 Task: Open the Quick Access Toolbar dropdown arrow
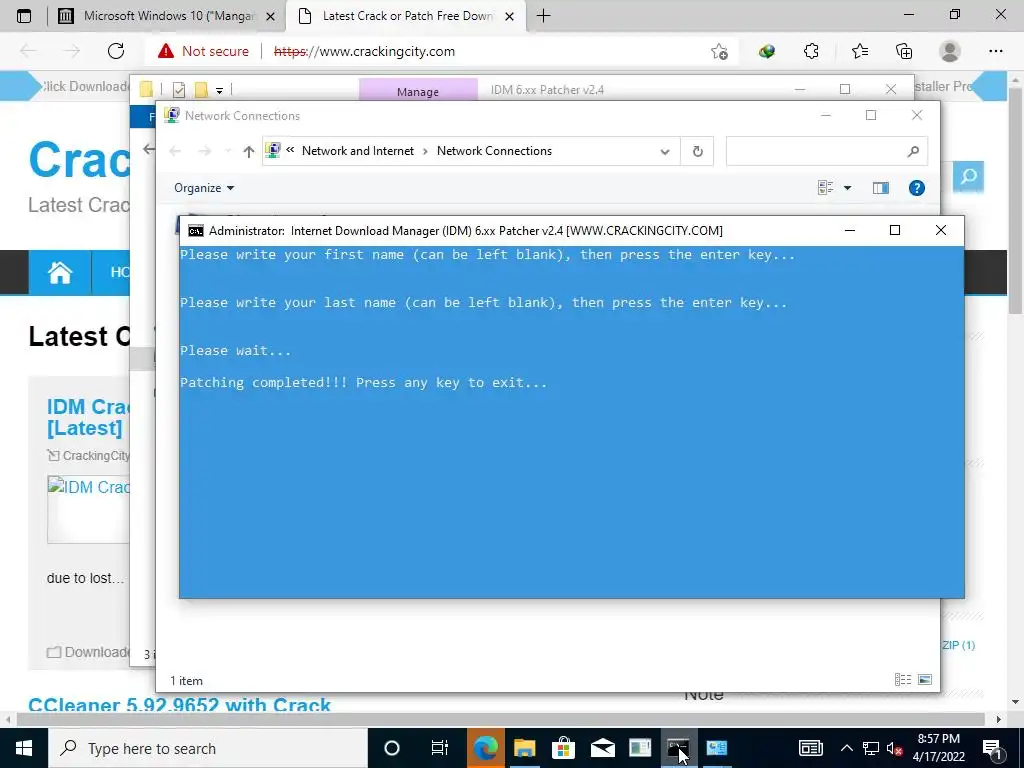(x=219, y=90)
